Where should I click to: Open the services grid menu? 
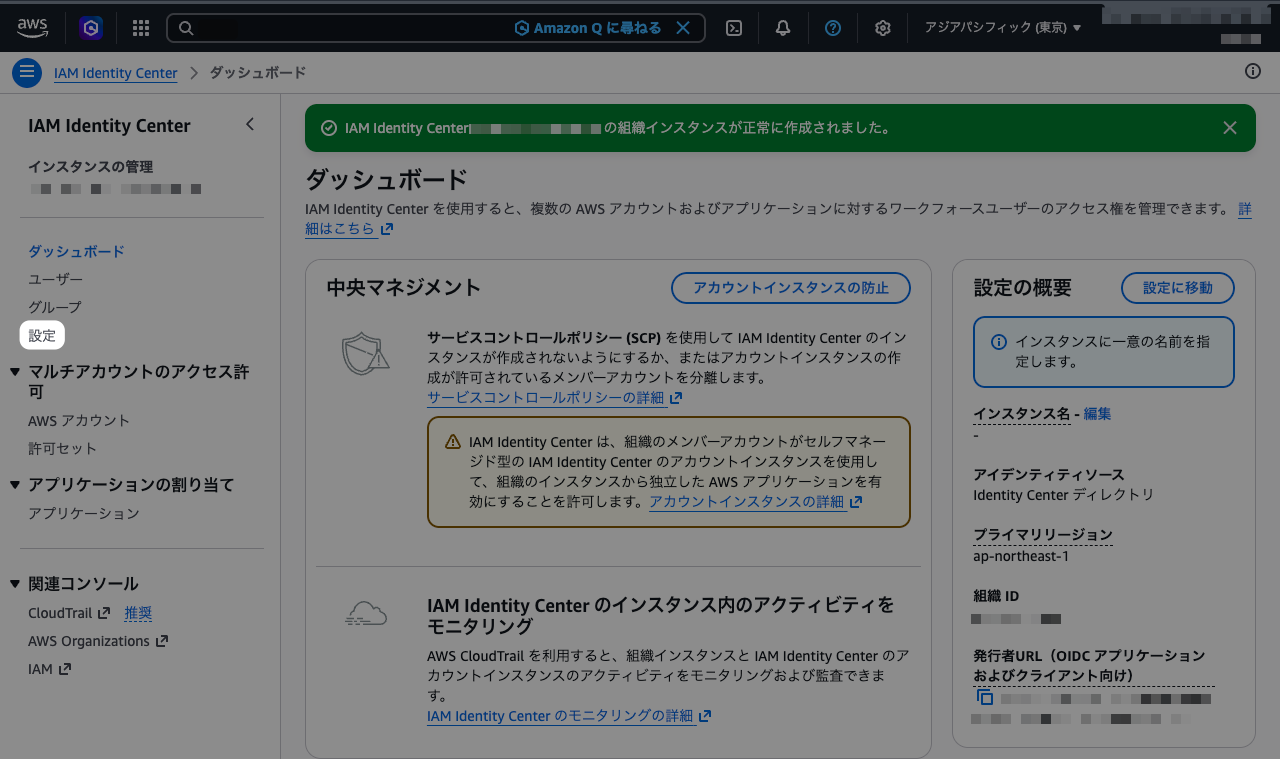[141, 28]
